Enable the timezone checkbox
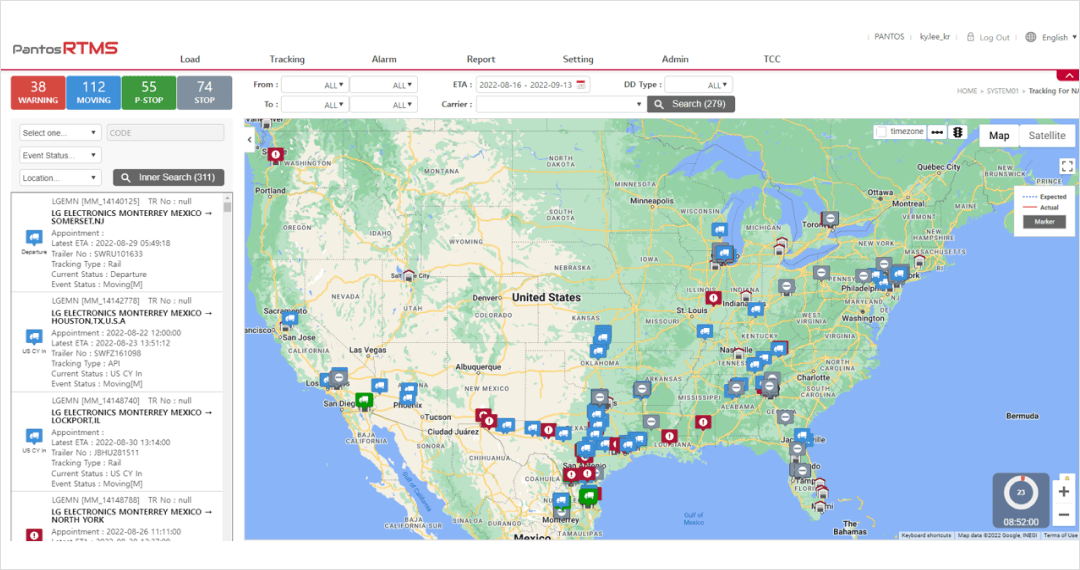 tap(880, 131)
